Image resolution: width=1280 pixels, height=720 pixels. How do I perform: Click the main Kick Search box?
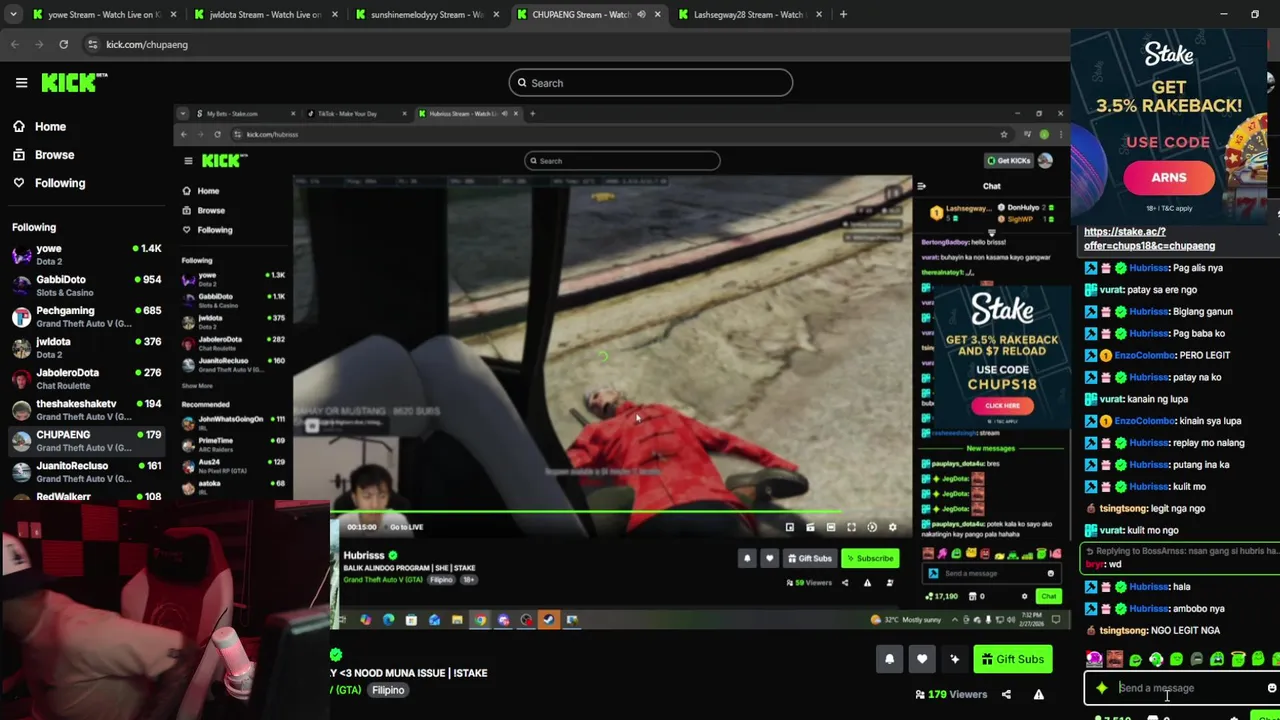pyautogui.click(x=650, y=83)
